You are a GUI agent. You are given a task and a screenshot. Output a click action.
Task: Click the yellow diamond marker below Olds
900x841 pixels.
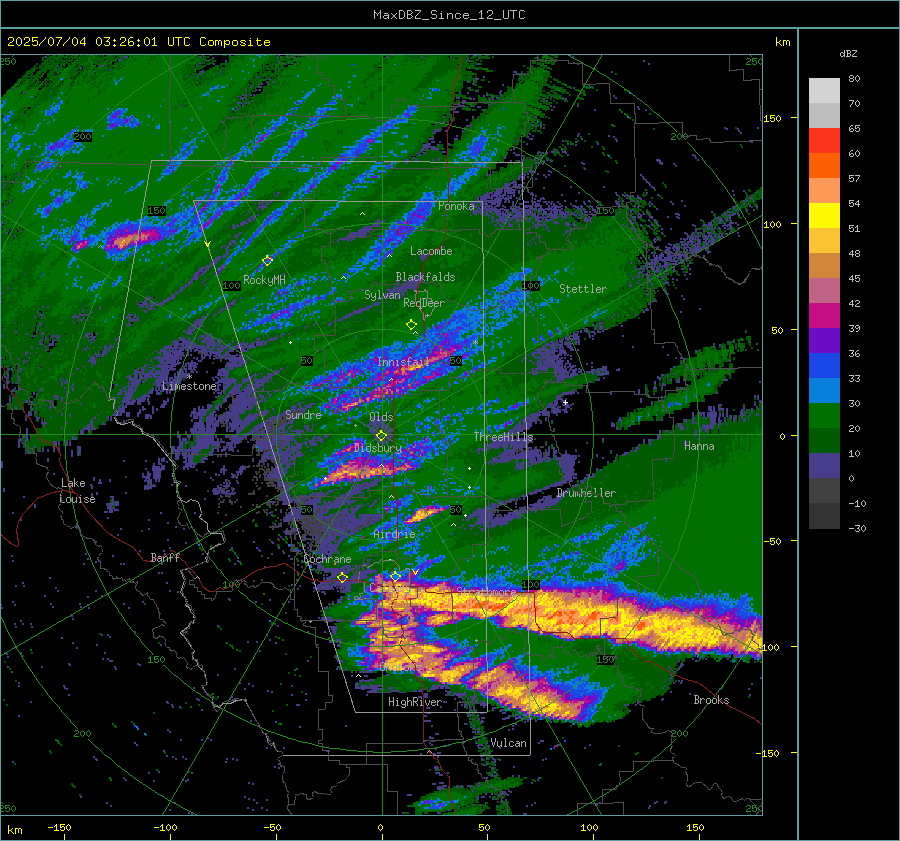381,436
